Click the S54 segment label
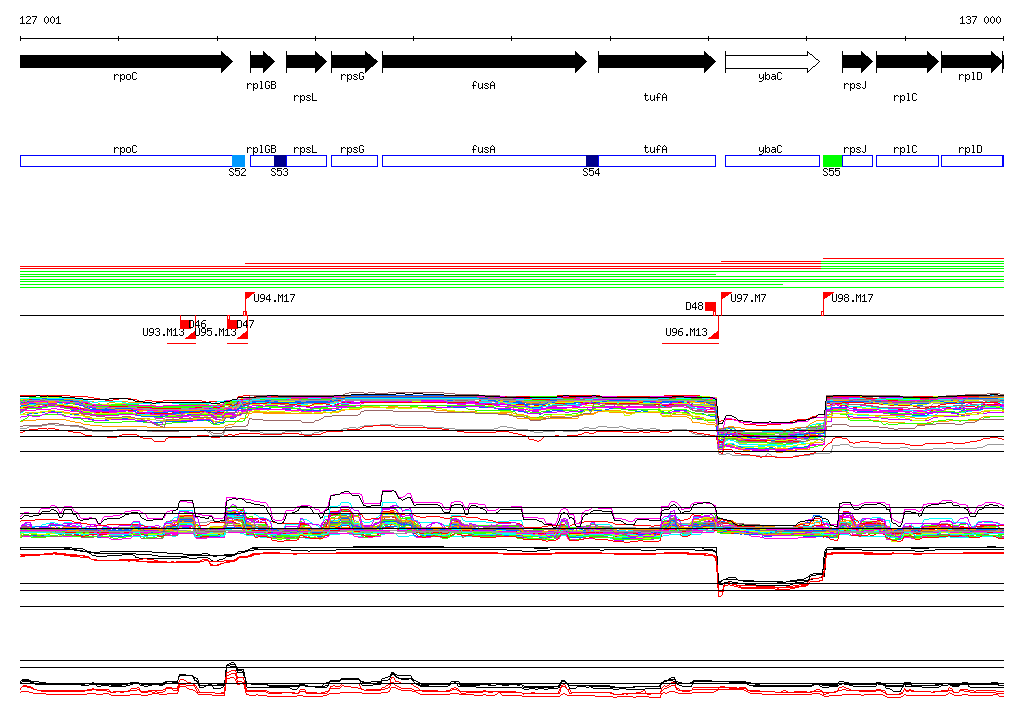Viewport: 1024px width, 714px height. (x=591, y=172)
